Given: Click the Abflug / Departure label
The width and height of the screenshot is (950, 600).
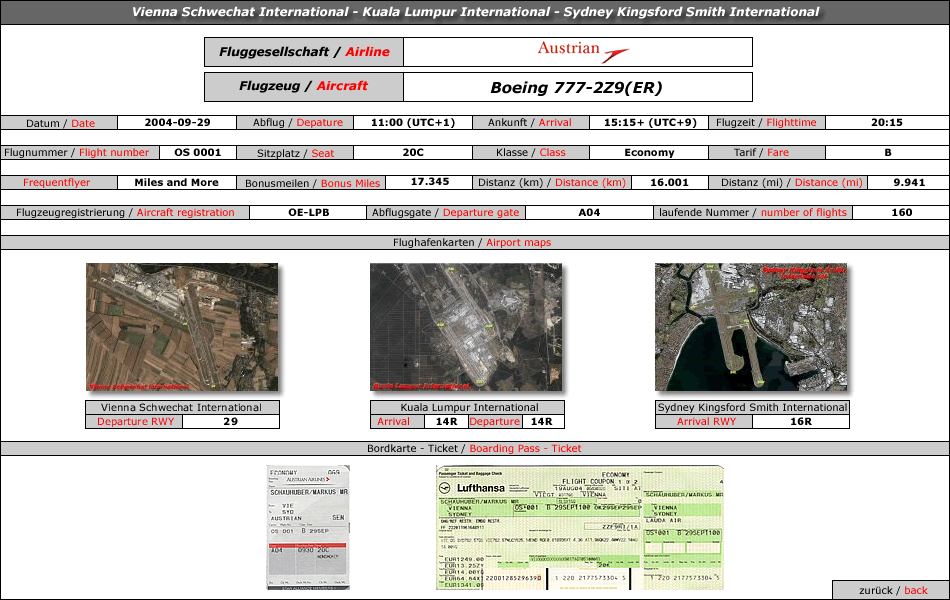Looking at the screenshot, I should coord(297,122).
